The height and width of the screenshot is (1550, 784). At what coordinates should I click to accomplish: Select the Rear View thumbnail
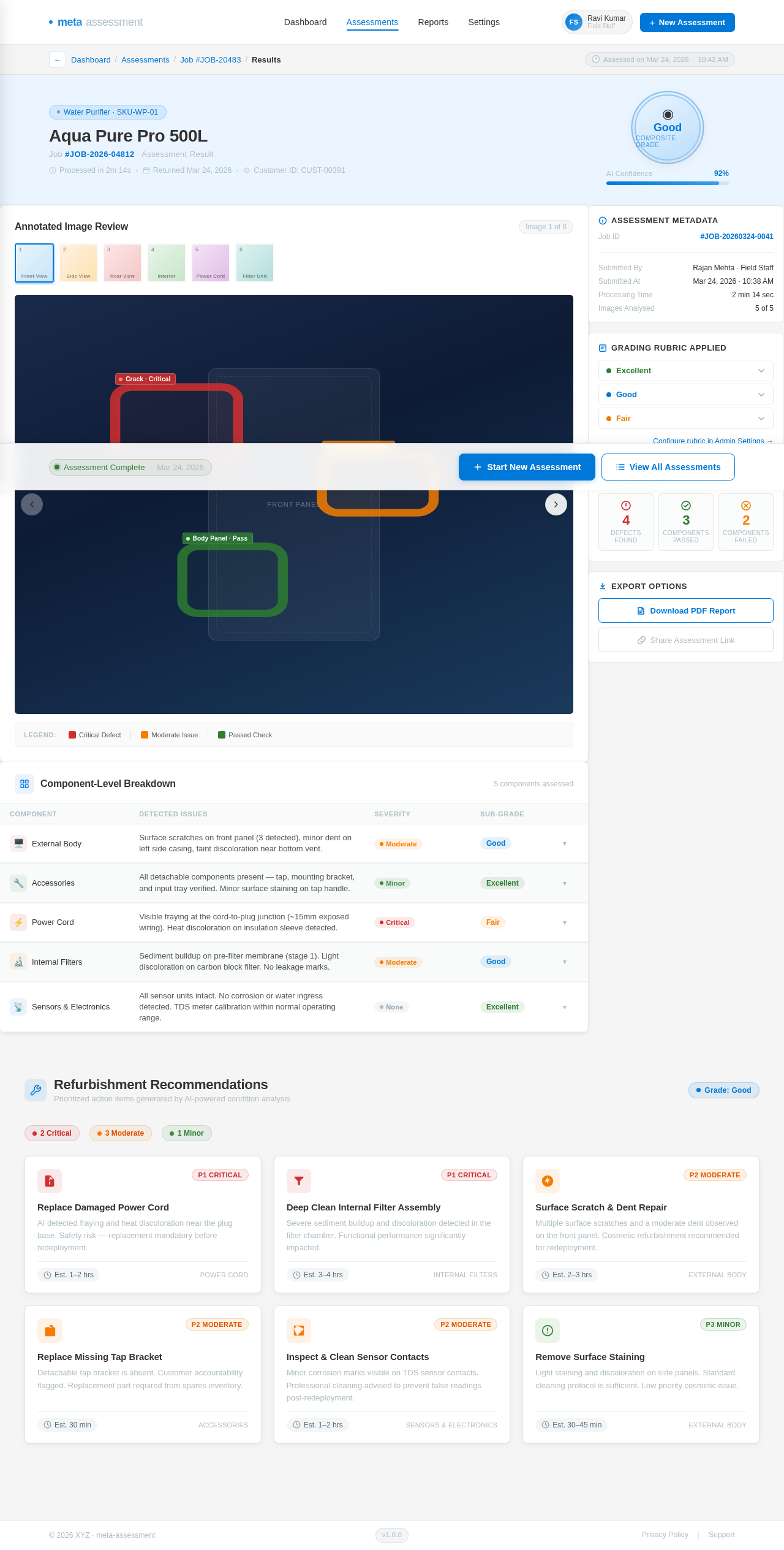[123, 263]
